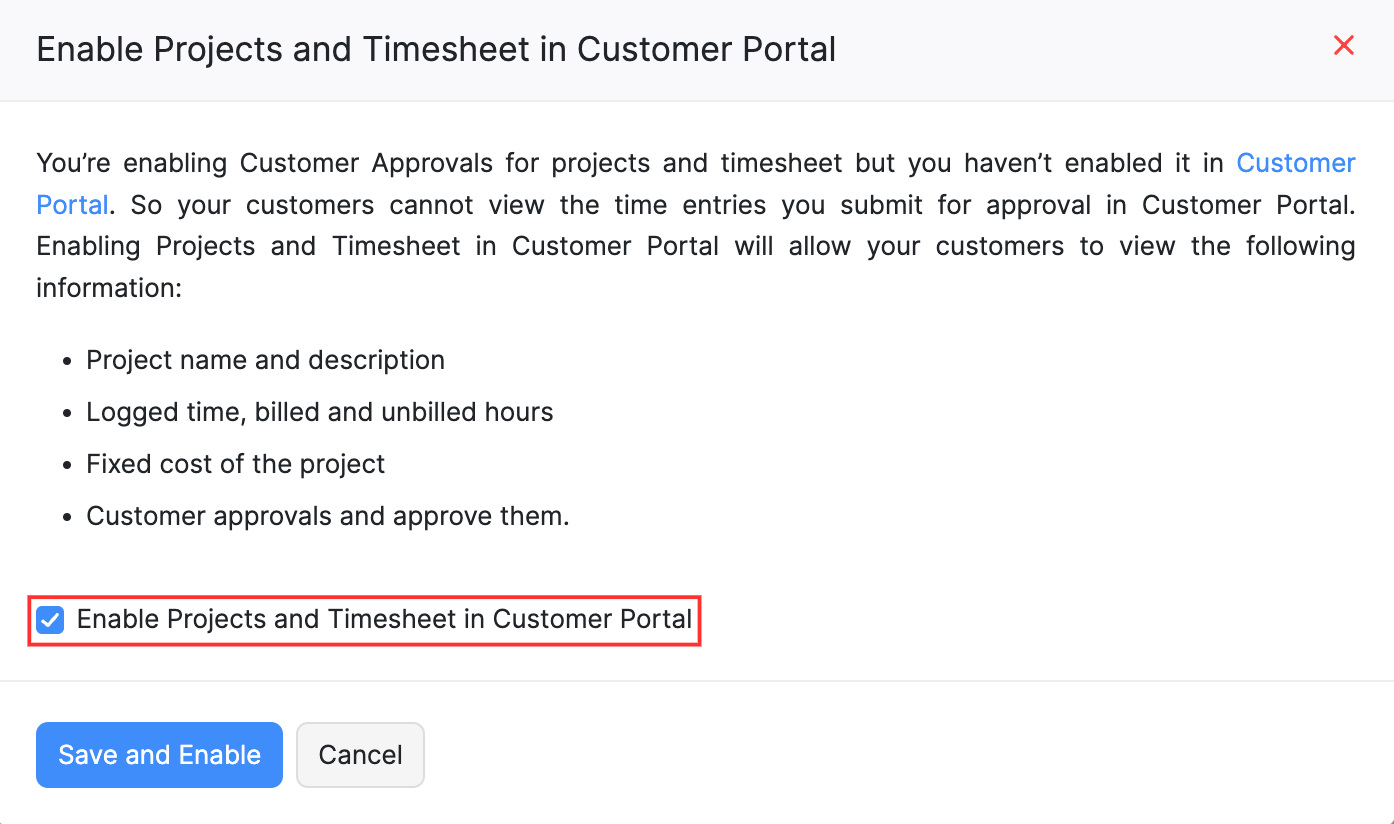Select the red-outlined checkbox row
This screenshot has height=824, width=1394.
click(x=364, y=619)
